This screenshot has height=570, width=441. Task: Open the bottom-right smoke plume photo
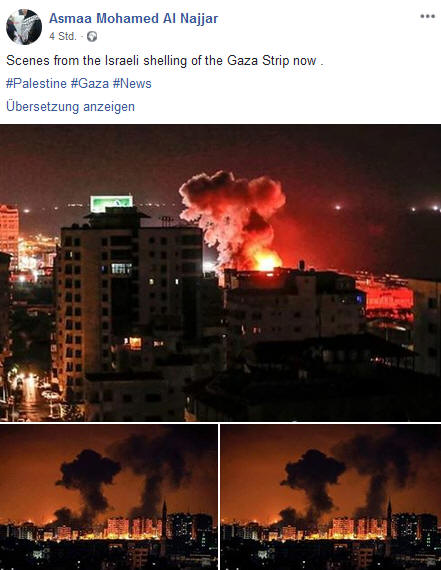pyautogui.click(x=331, y=497)
